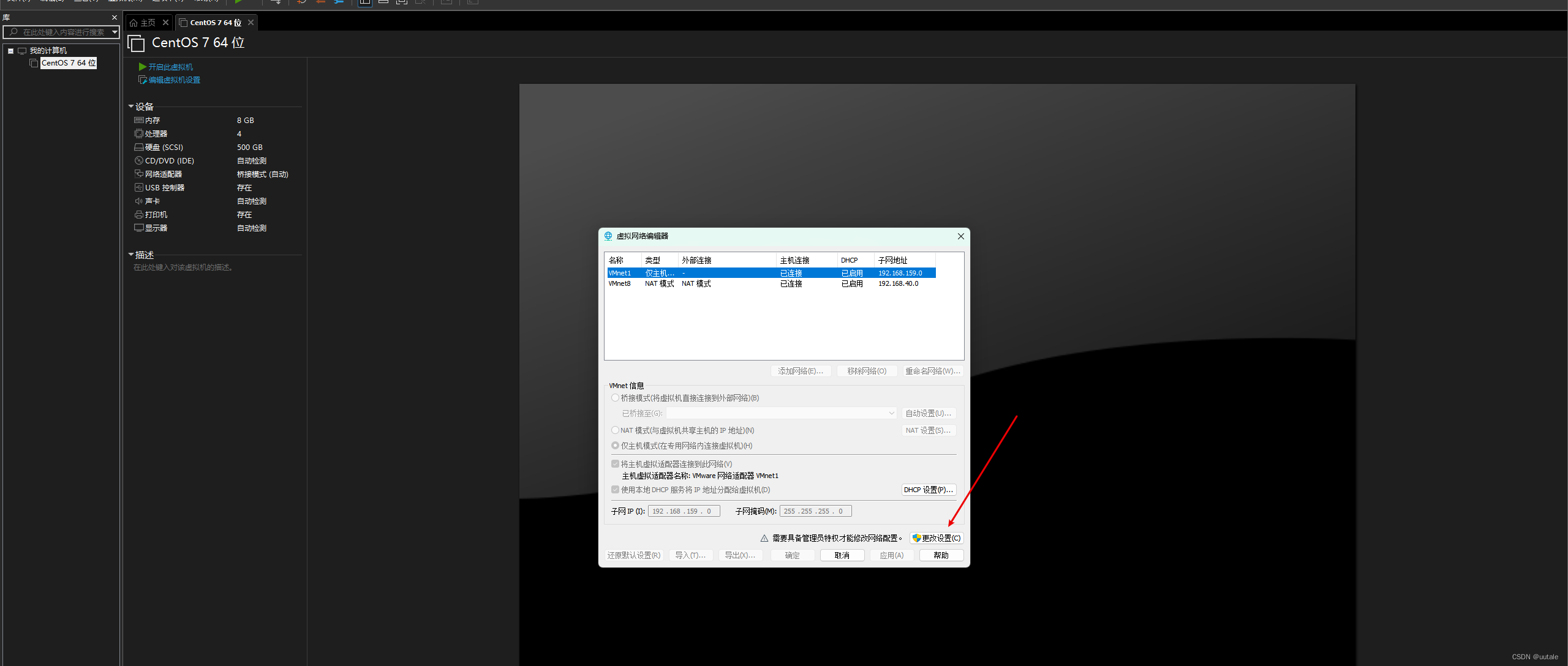Click the CD/DVD (IDE) device icon
The width and height of the screenshot is (1568, 666).
click(x=139, y=161)
